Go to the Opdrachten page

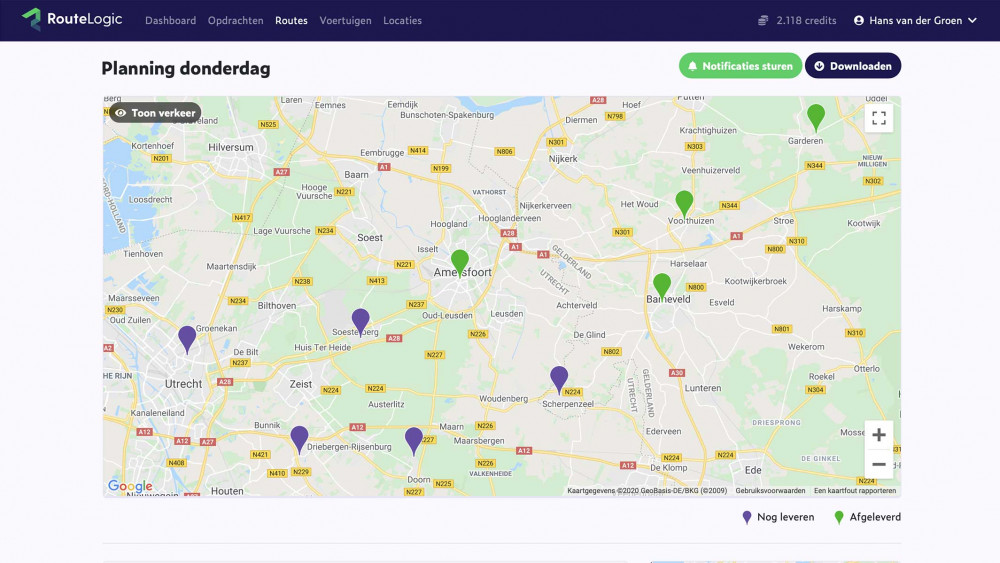(x=236, y=20)
